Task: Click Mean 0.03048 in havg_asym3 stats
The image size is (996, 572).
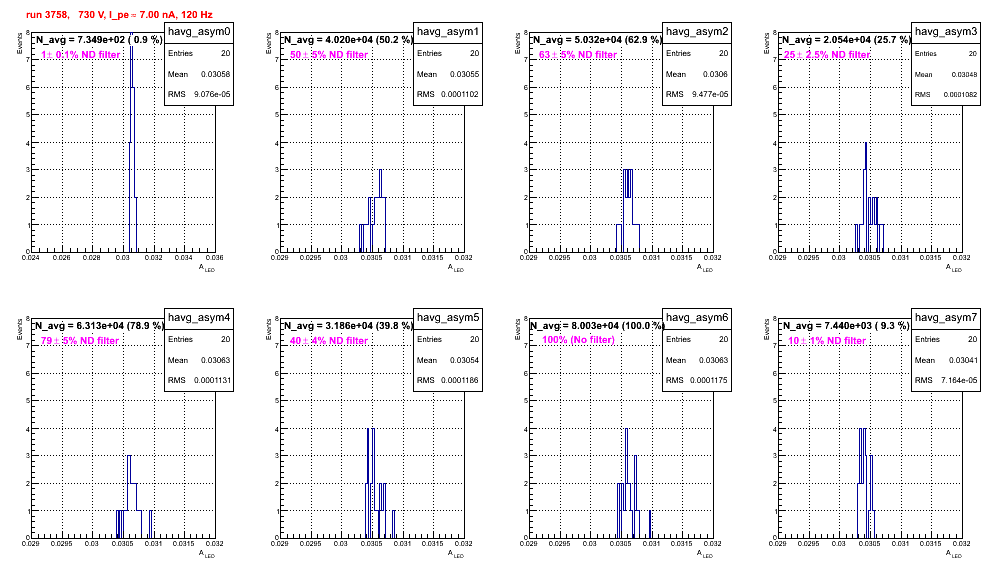Action: point(946,74)
